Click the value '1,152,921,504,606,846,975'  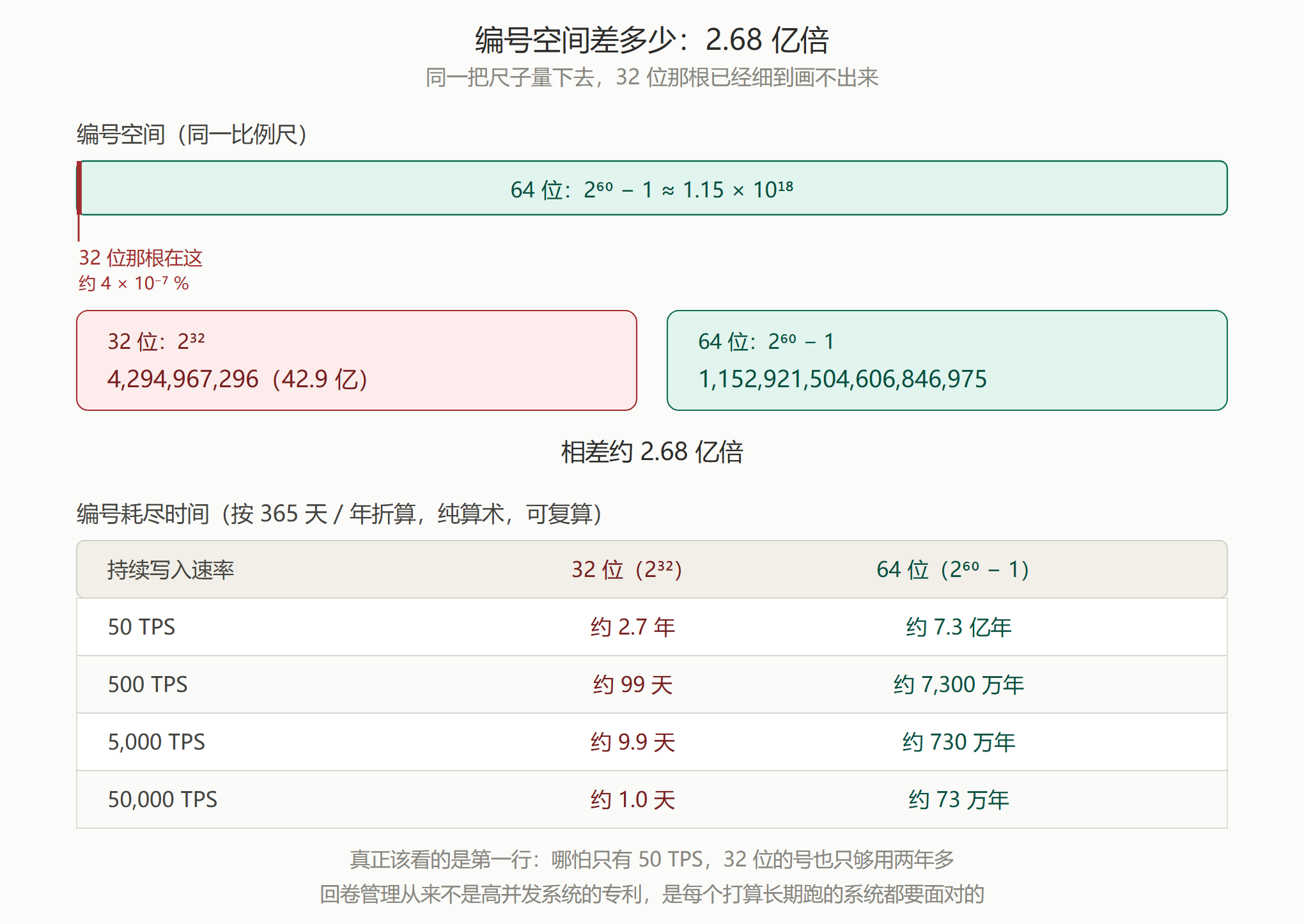[x=842, y=379]
